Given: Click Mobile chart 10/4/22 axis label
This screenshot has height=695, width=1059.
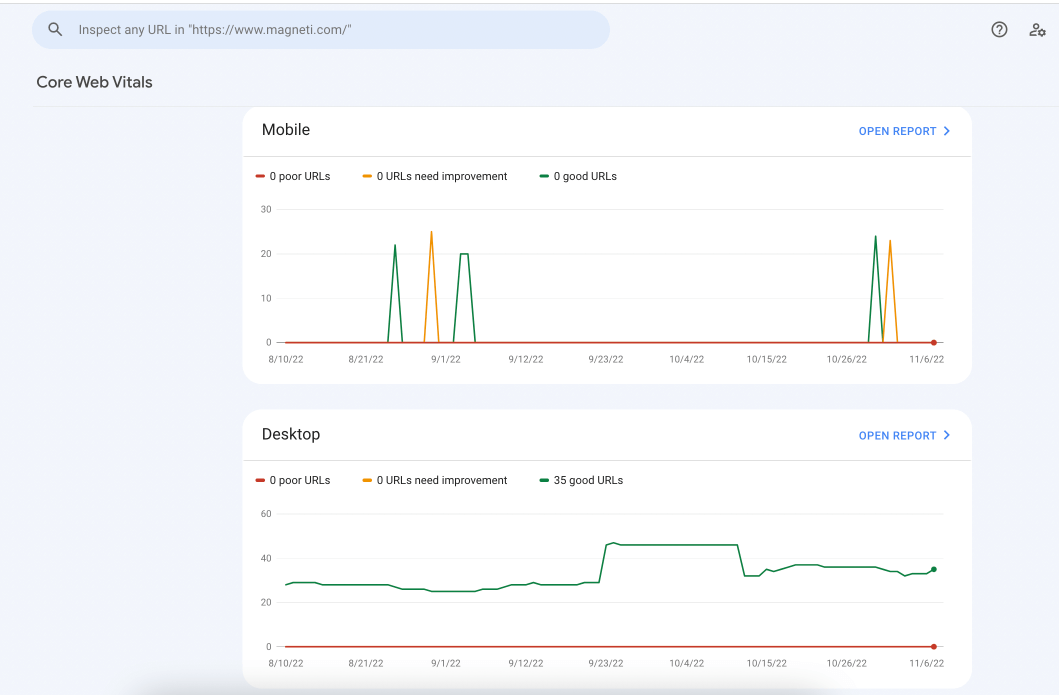Looking at the screenshot, I should point(687,359).
